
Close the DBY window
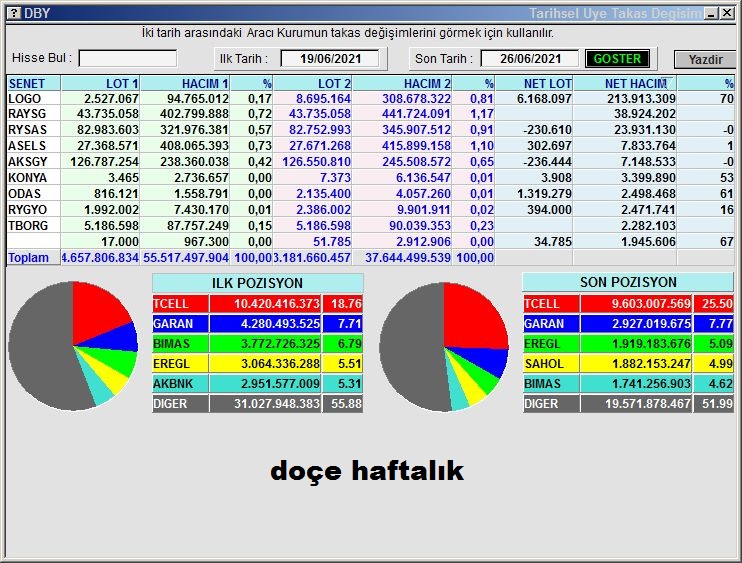click(727, 13)
